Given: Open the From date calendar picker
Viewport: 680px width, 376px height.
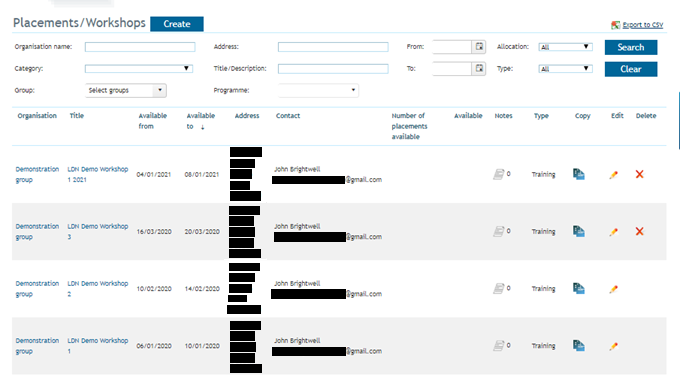Looking at the screenshot, I should 479,46.
